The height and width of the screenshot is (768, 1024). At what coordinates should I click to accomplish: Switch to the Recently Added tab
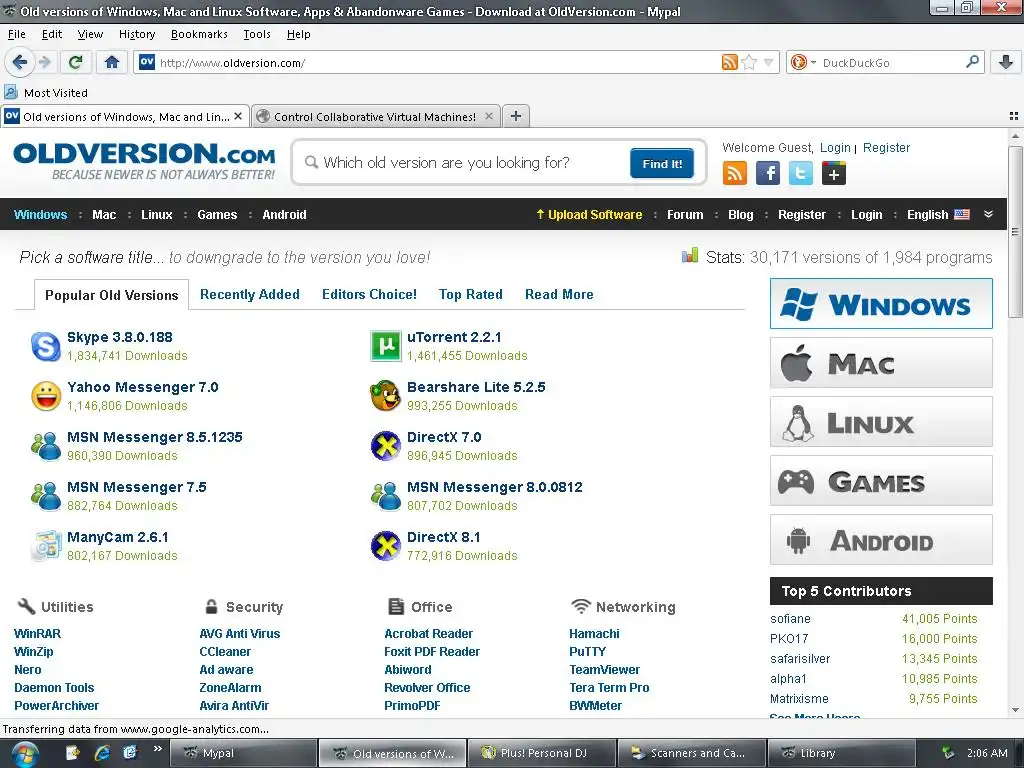(x=249, y=294)
